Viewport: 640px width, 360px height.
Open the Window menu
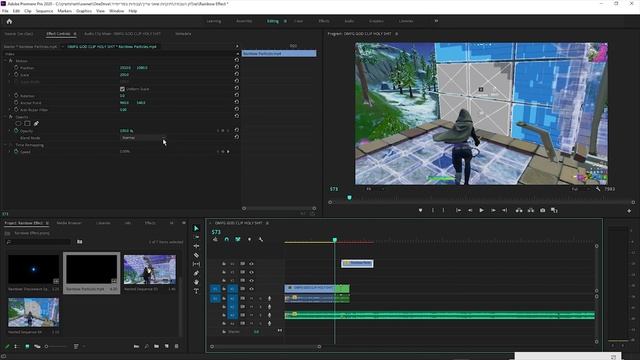coord(116,11)
